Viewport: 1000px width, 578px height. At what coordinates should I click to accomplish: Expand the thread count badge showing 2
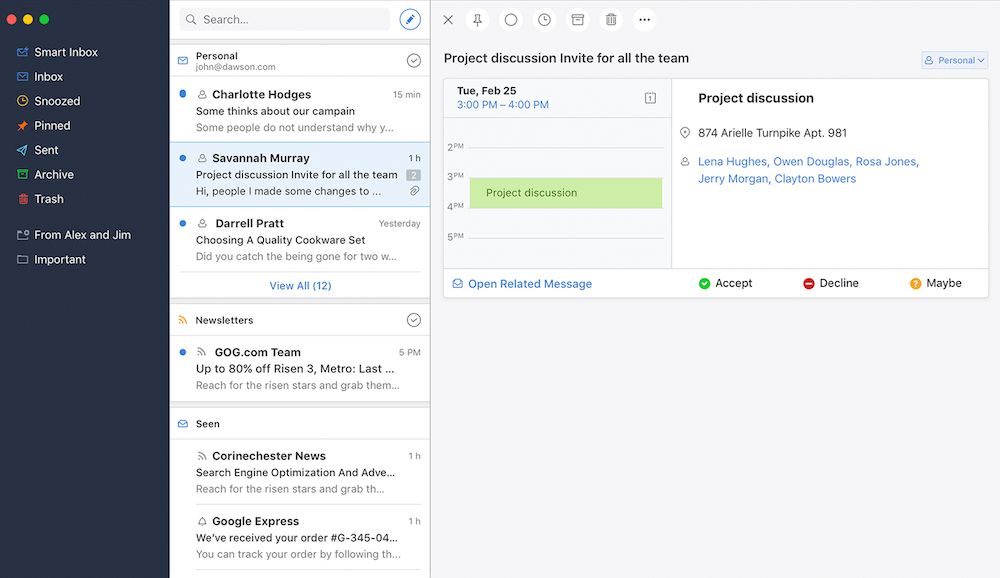(413, 175)
